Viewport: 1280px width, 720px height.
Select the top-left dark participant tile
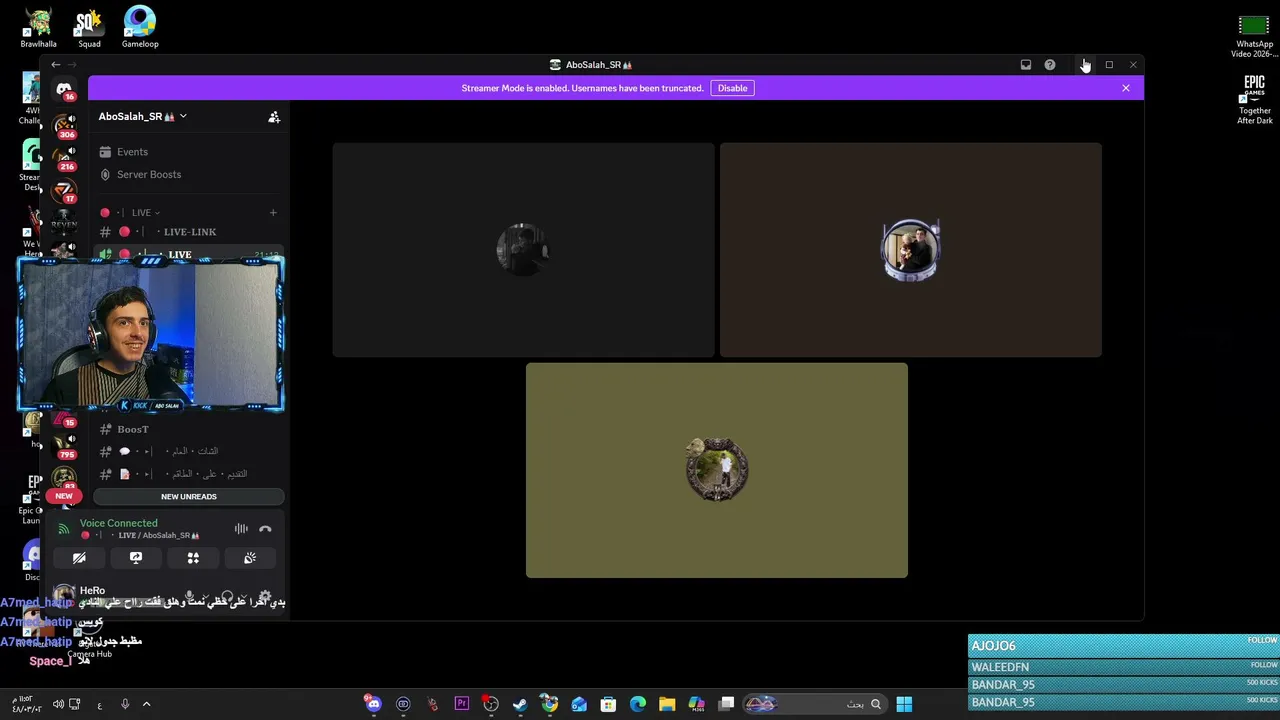pos(523,250)
